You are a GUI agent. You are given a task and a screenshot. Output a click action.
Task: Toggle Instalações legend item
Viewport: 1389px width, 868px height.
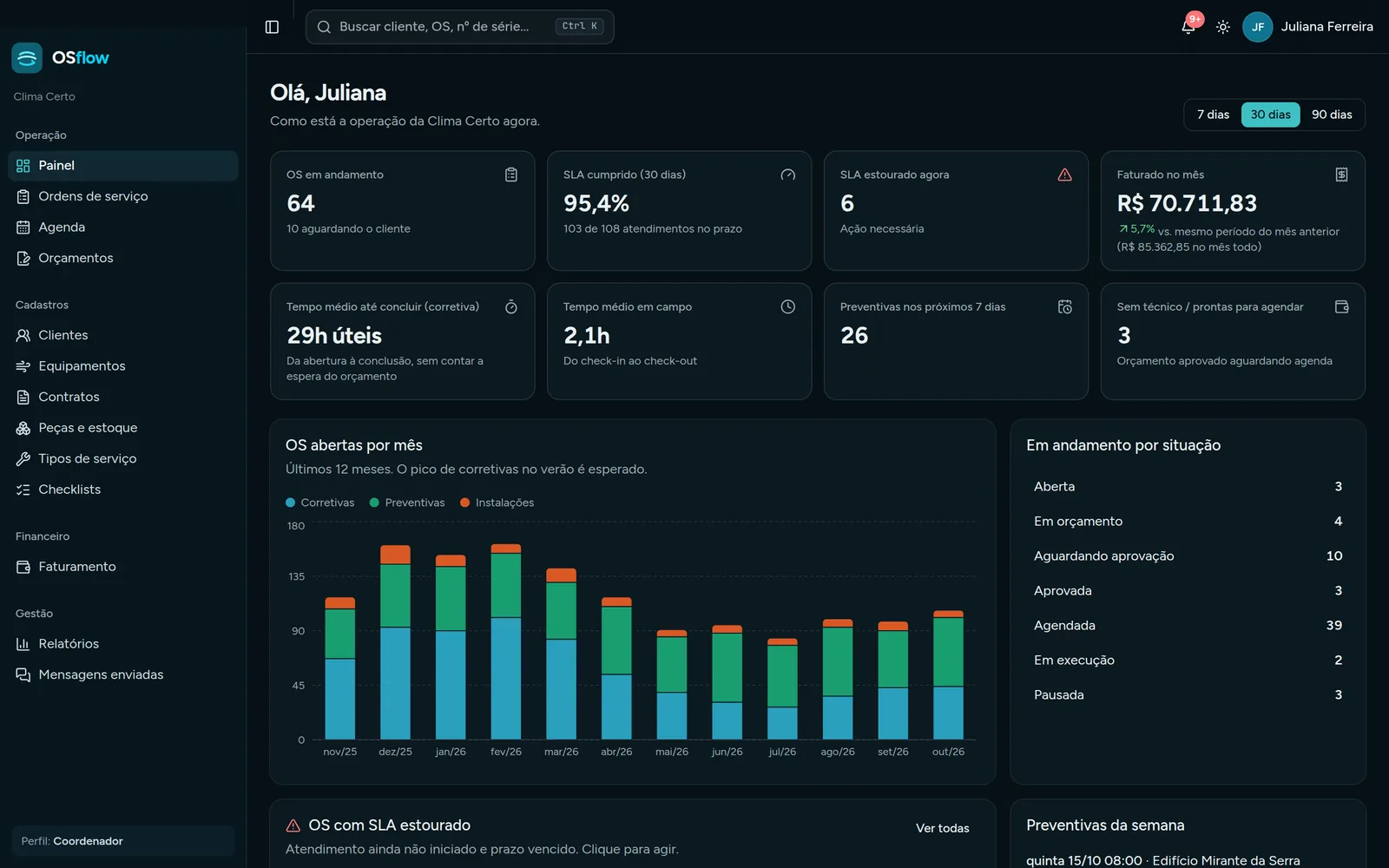(x=497, y=503)
